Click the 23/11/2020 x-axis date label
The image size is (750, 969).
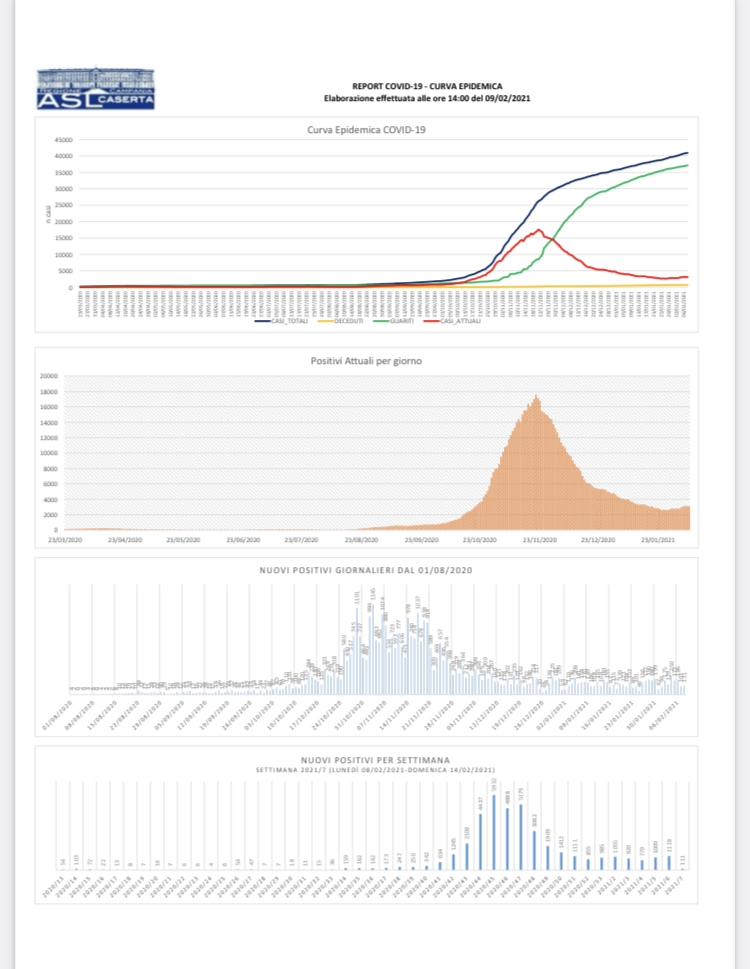pos(540,539)
